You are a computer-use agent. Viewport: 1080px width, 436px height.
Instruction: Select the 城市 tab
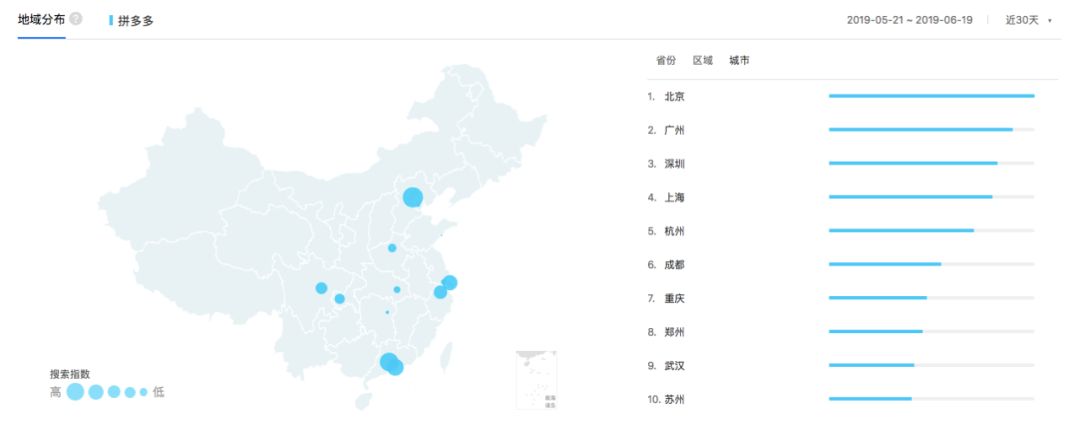739,61
